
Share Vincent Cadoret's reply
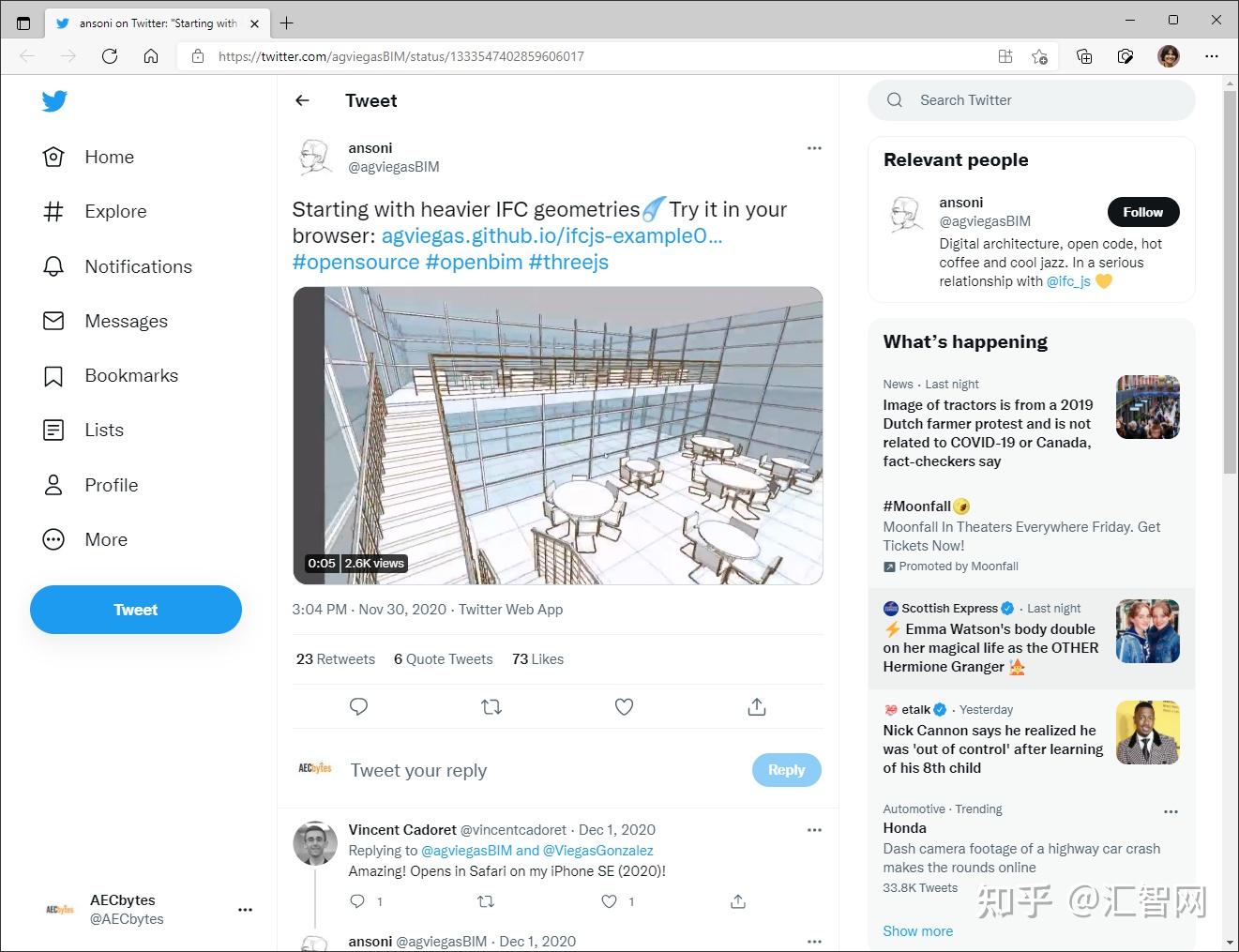click(x=738, y=901)
